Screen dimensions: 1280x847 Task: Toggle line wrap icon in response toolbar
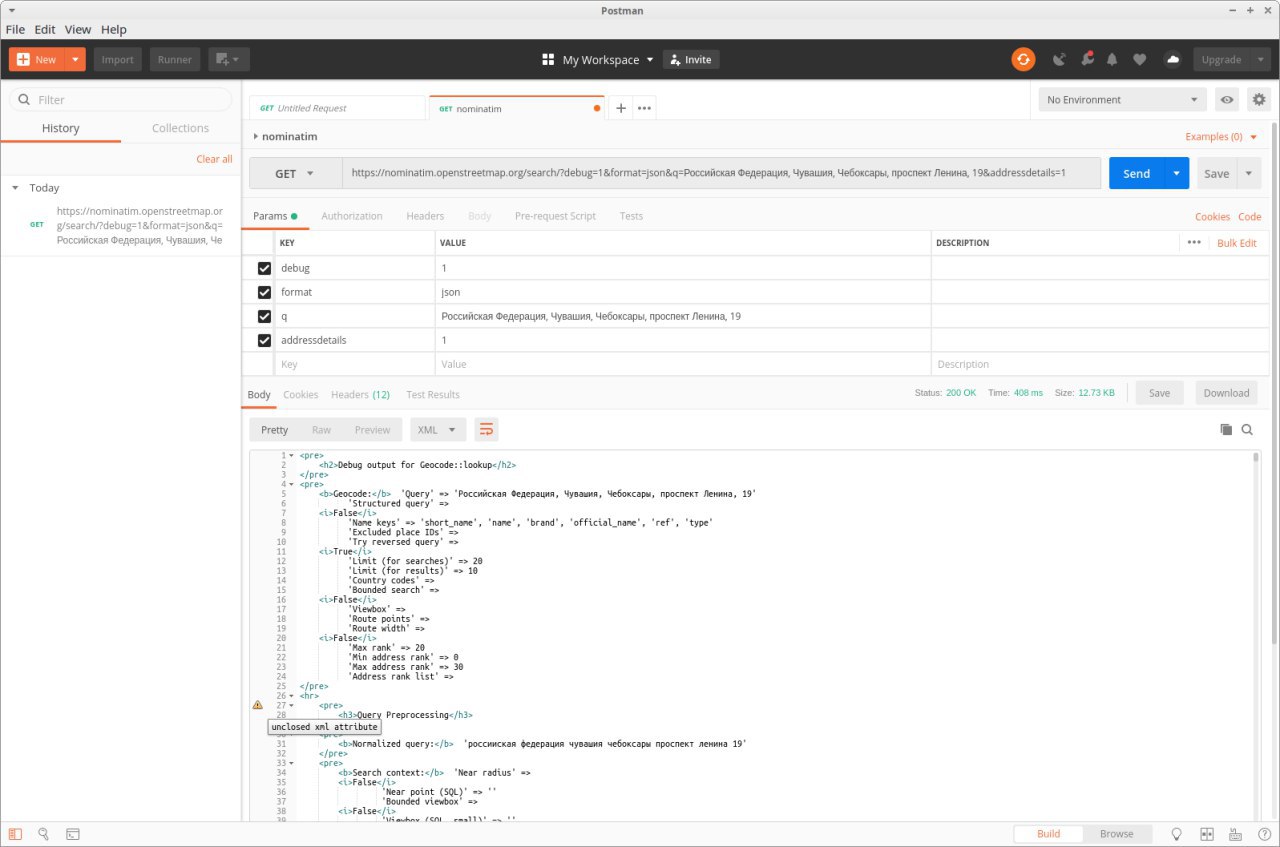pyautogui.click(x=486, y=430)
